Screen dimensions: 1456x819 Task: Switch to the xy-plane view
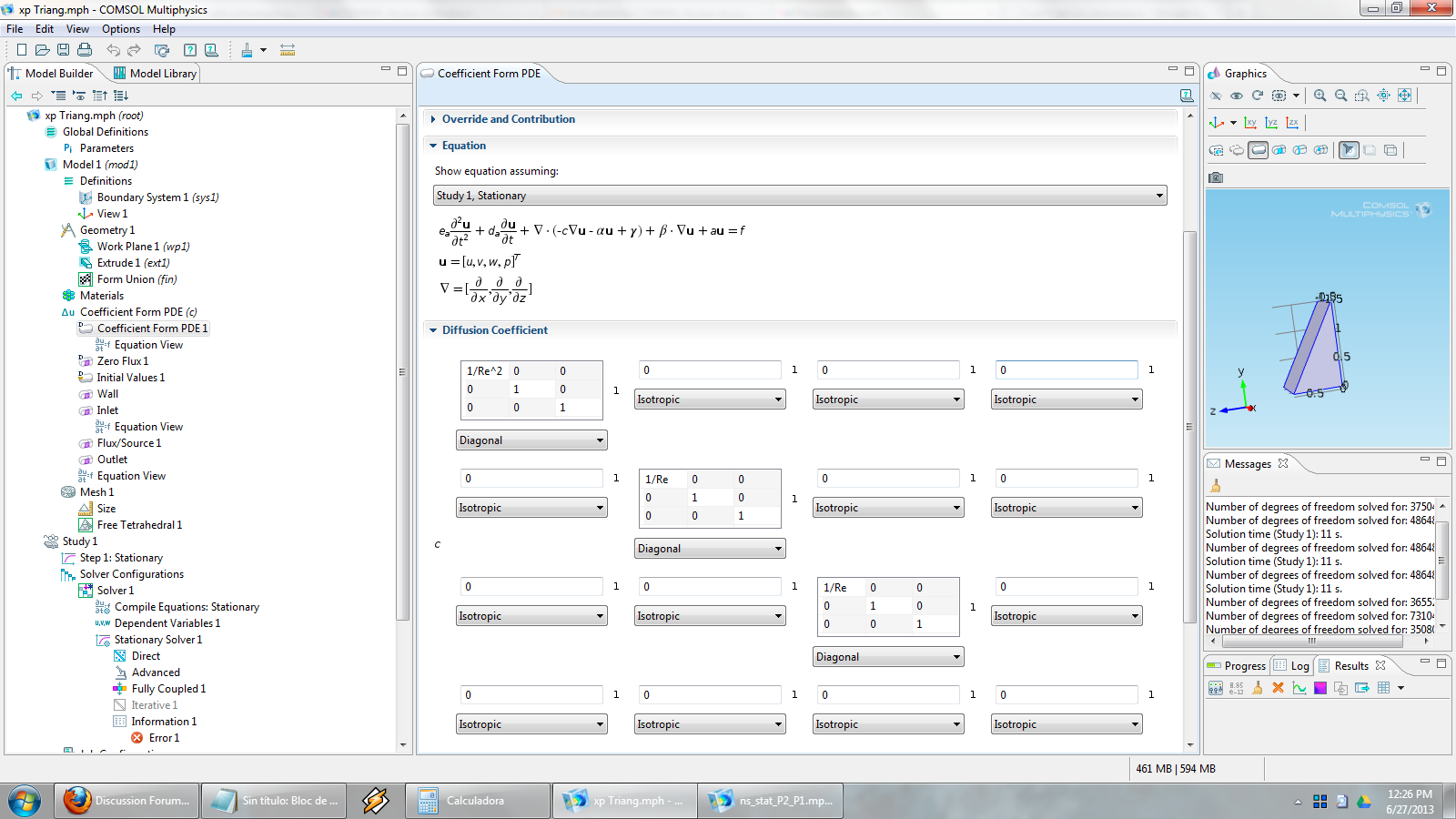[1250, 123]
